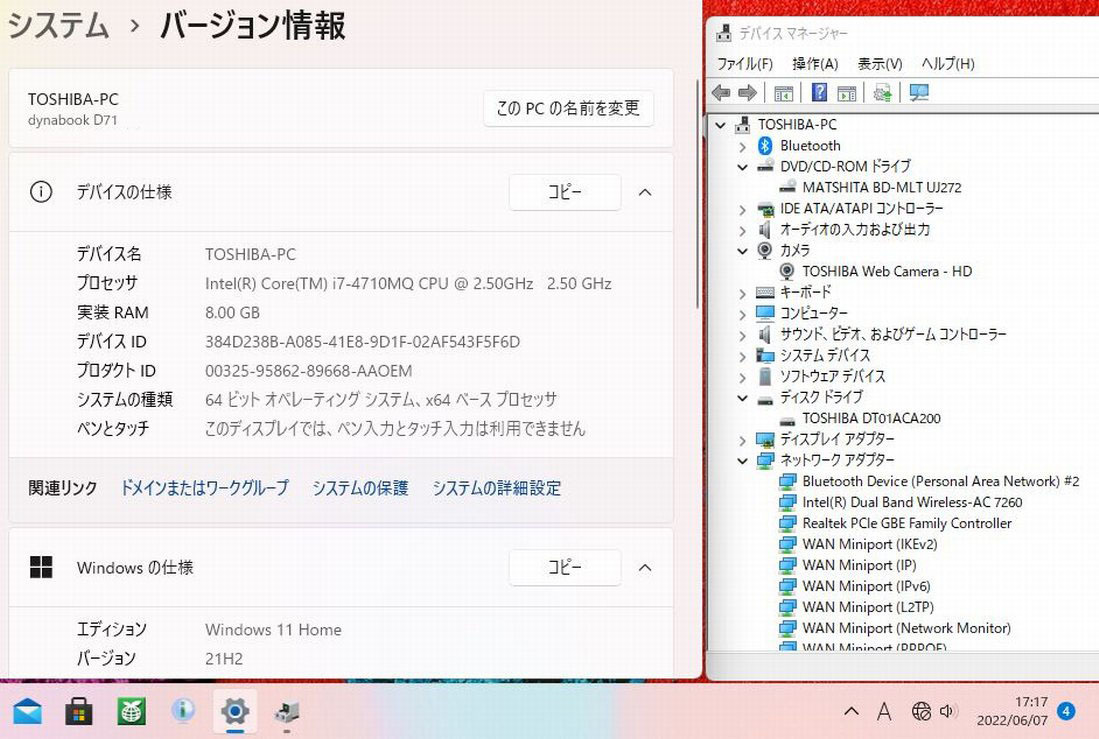Open the ファイル(F) menu
Image resolution: width=1099 pixels, height=739 pixels.
coord(744,64)
